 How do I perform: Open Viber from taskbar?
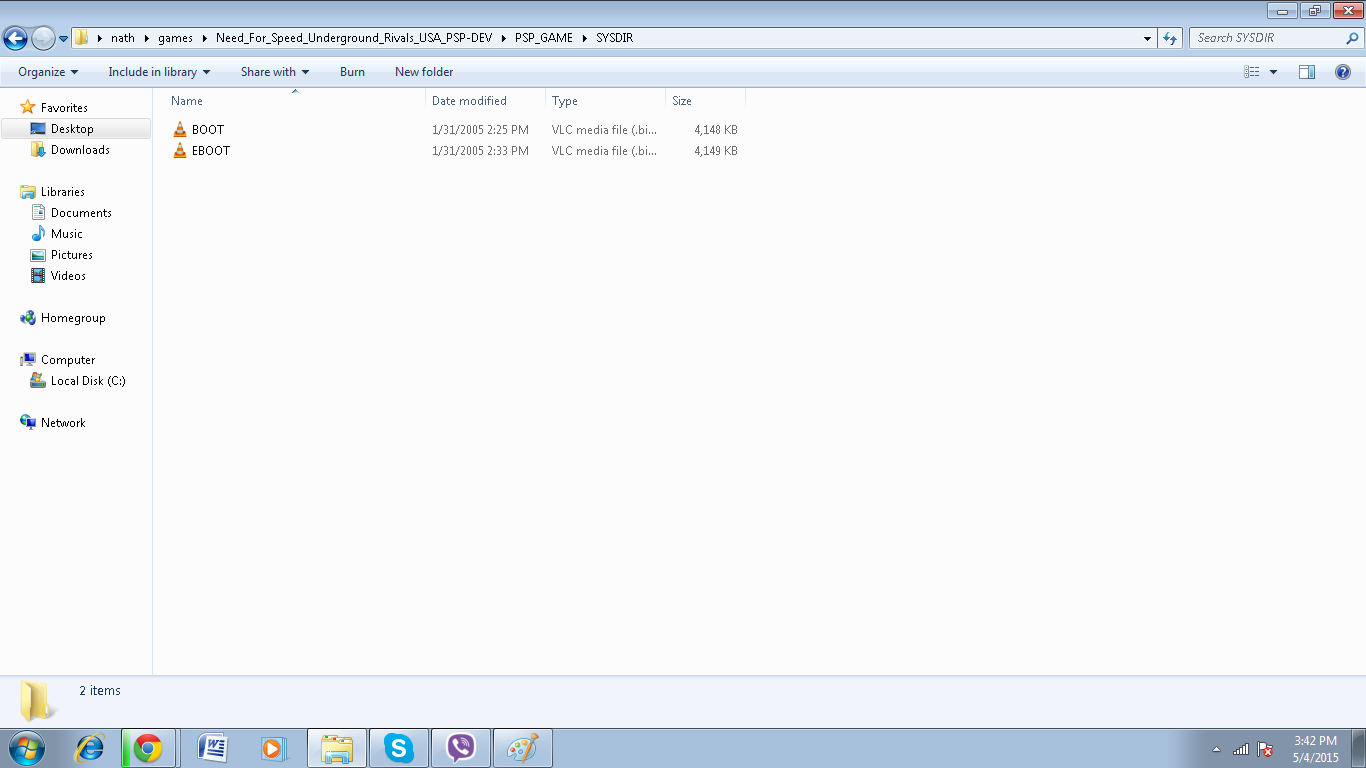(x=461, y=748)
